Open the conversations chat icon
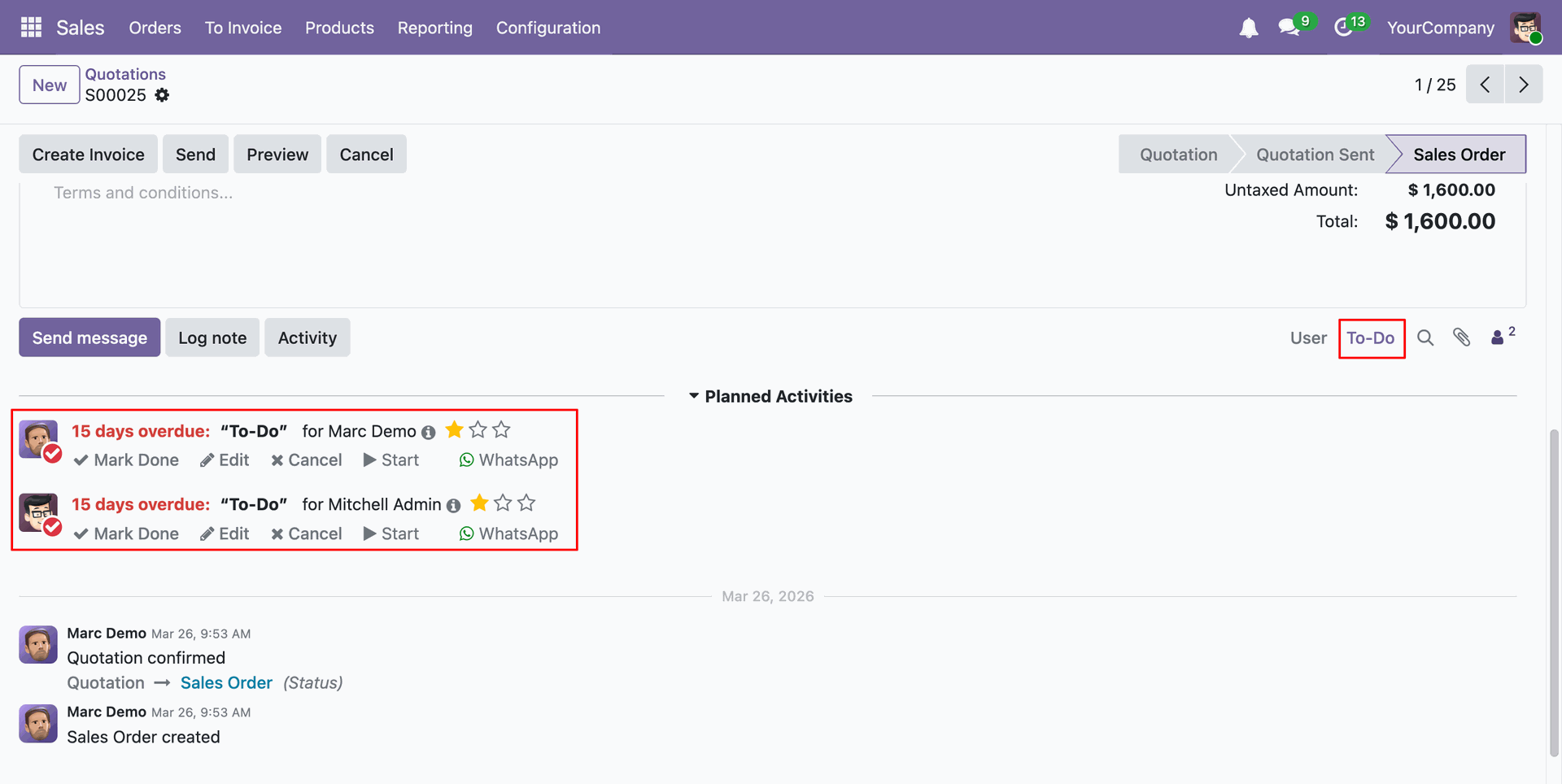This screenshot has width=1562, height=784. tap(1289, 28)
